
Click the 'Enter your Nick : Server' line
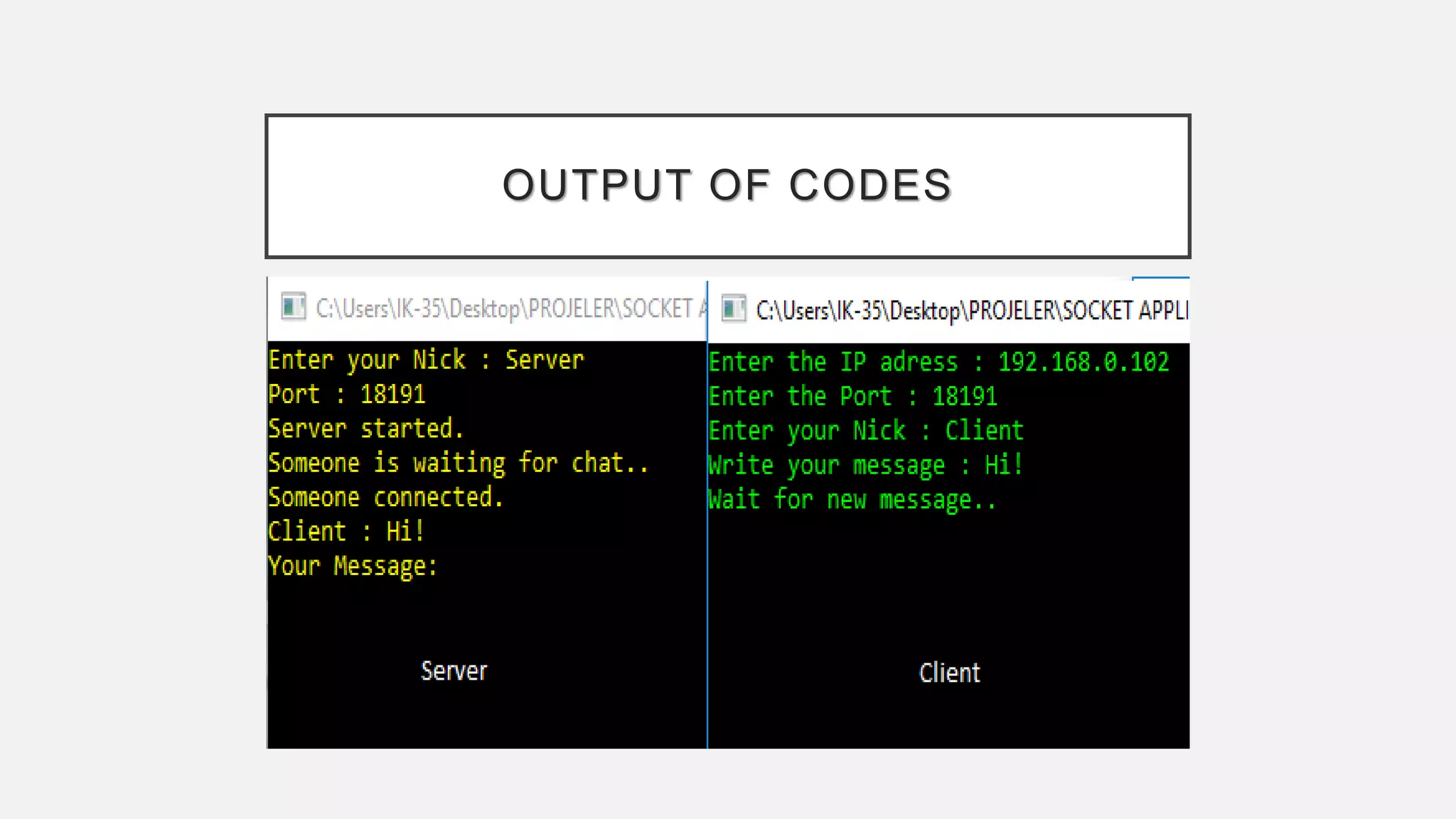[x=426, y=360]
